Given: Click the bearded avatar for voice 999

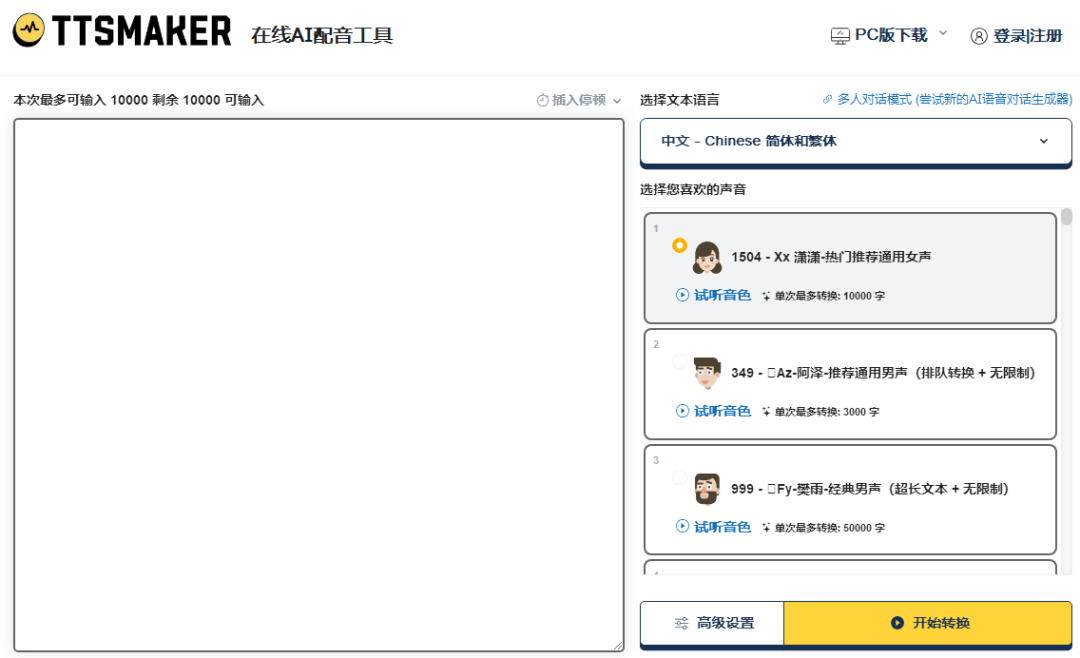Looking at the screenshot, I should [707, 489].
